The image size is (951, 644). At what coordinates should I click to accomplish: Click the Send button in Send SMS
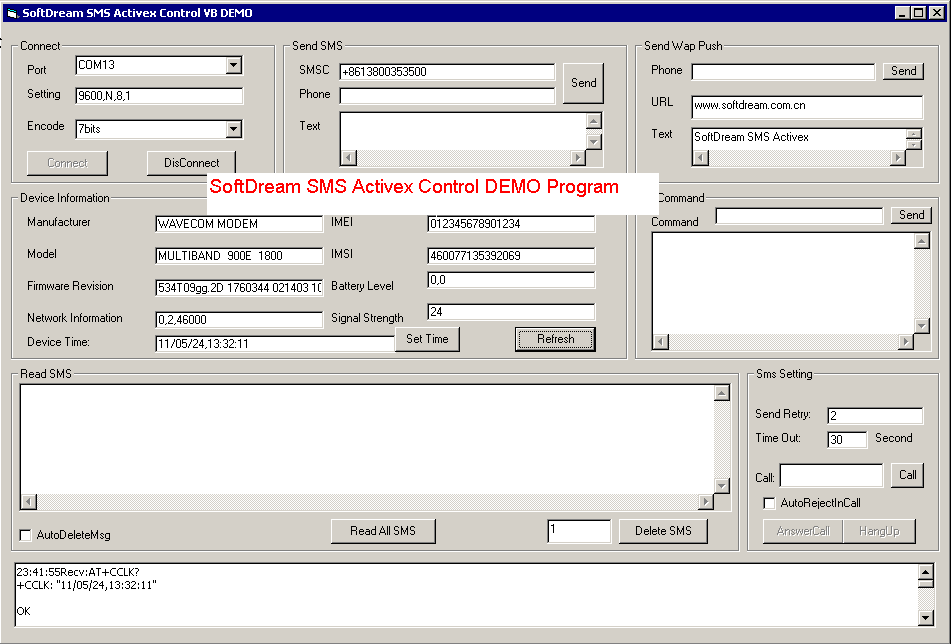583,83
